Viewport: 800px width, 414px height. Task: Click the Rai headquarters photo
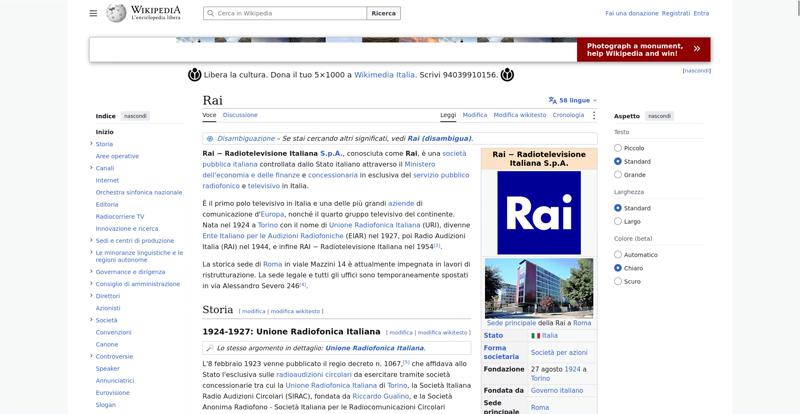coord(539,288)
